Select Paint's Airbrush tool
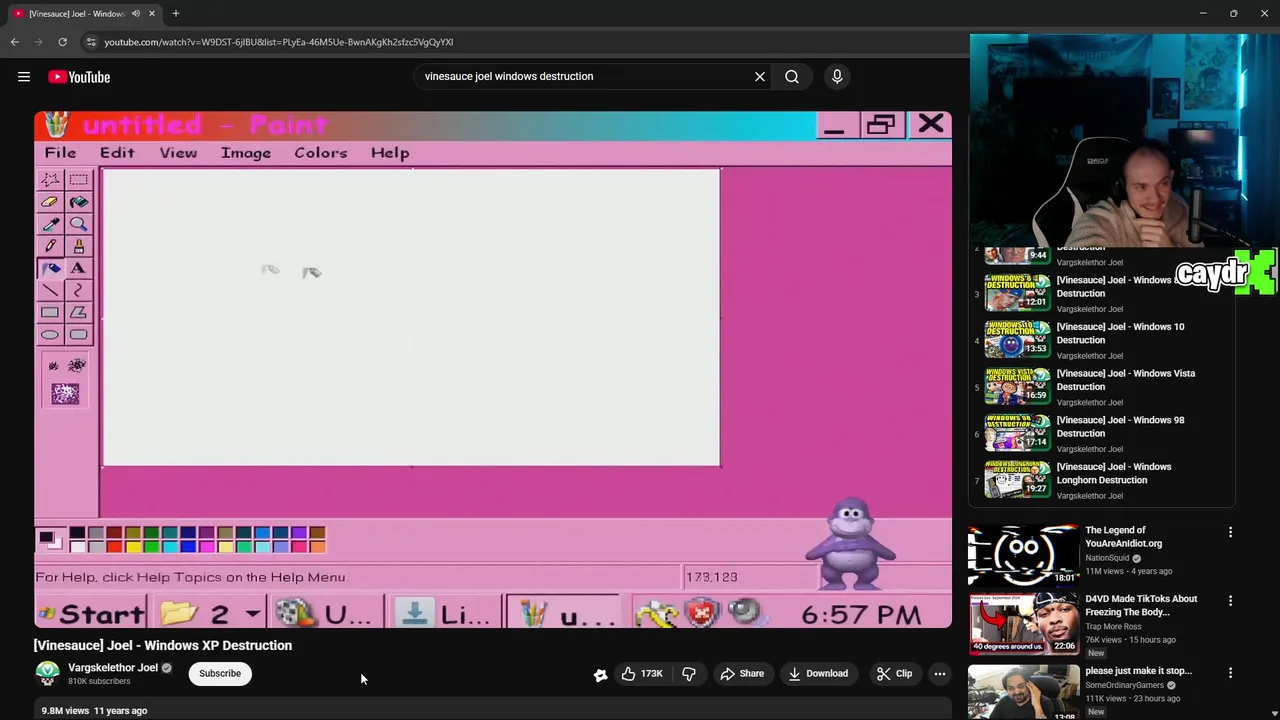 50,268
